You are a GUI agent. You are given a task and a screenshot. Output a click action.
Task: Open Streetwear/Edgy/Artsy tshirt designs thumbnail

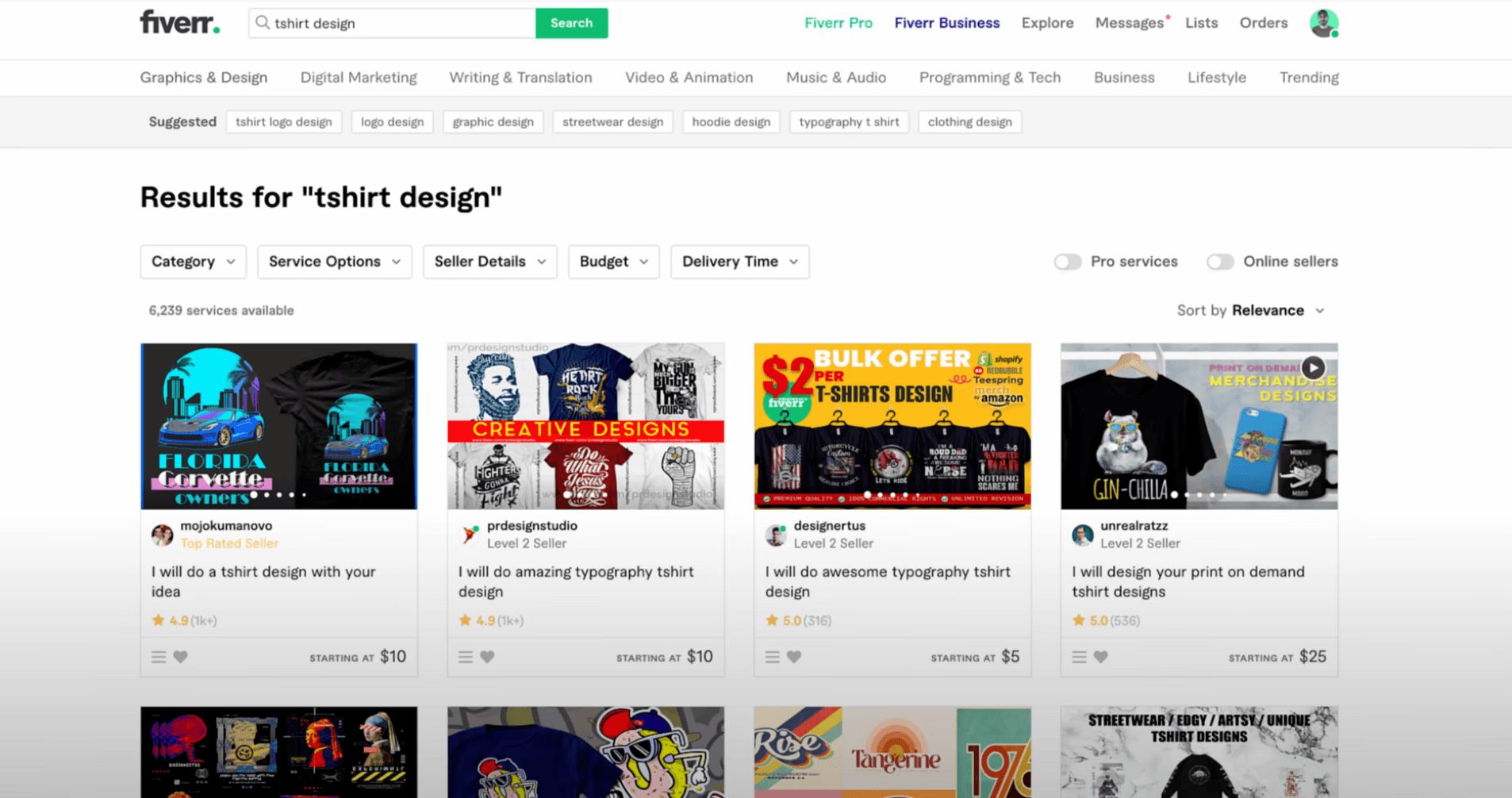tap(1199, 752)
